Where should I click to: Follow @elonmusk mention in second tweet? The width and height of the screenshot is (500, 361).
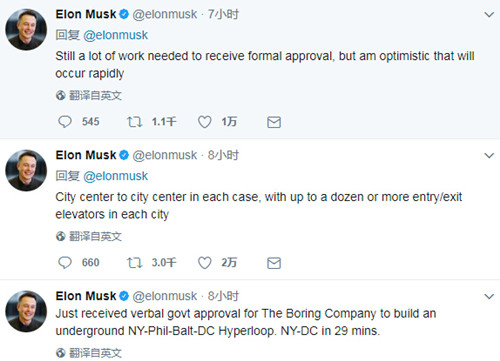[x=115, y=176]
